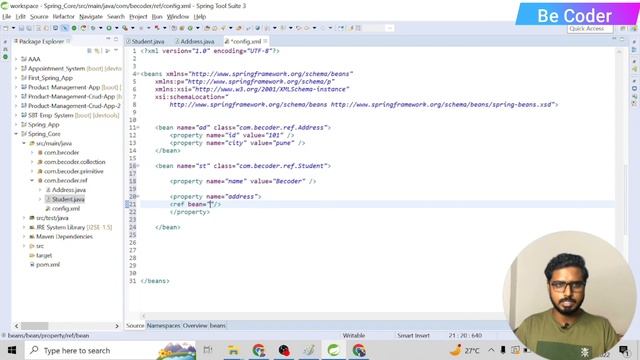Click 'Writable' in the status bar

(x=354, y=336)
